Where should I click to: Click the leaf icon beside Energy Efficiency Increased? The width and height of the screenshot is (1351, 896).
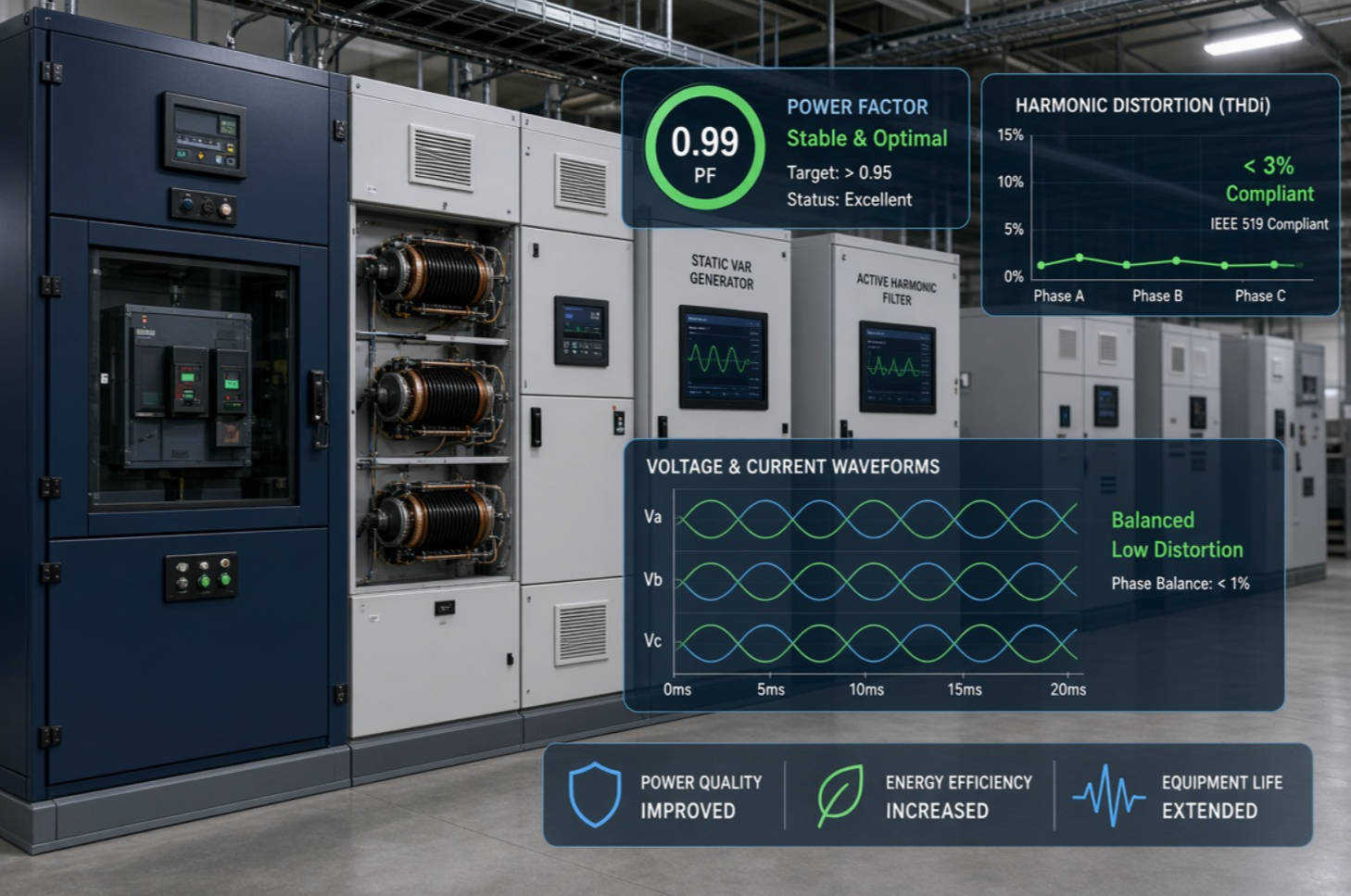tap(840, 795)
